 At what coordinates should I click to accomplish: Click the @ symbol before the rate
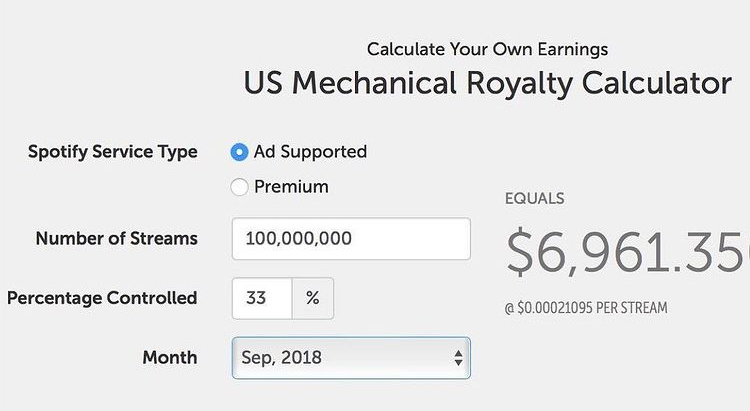tap(510, 307)
